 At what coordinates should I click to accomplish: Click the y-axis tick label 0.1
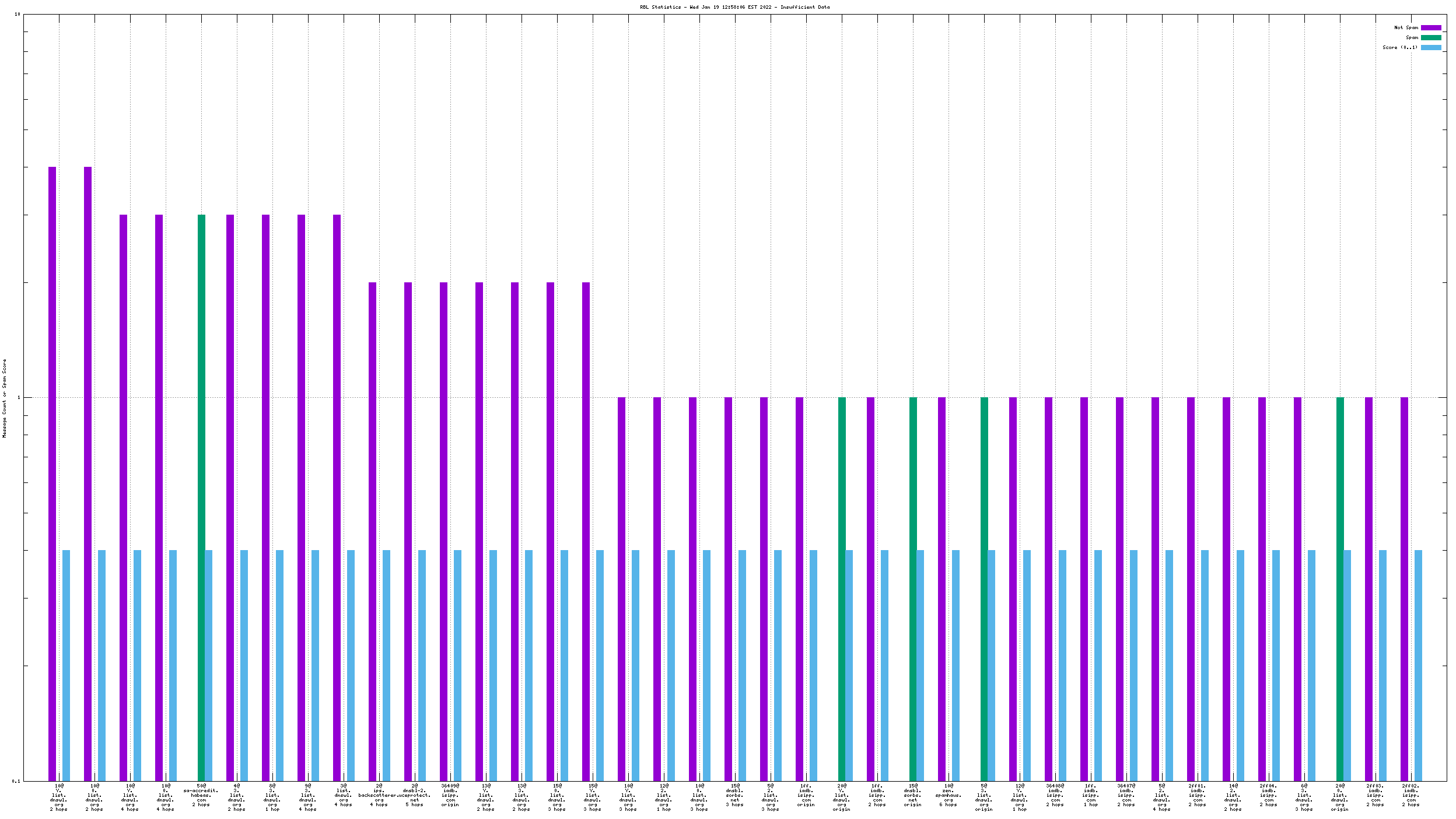(x=16, y=781)
